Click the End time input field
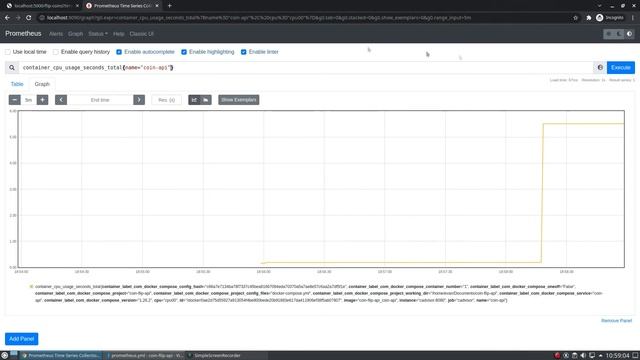Image resolution: width=640 pixels, height=360 pixels. [x=100, y=100]
